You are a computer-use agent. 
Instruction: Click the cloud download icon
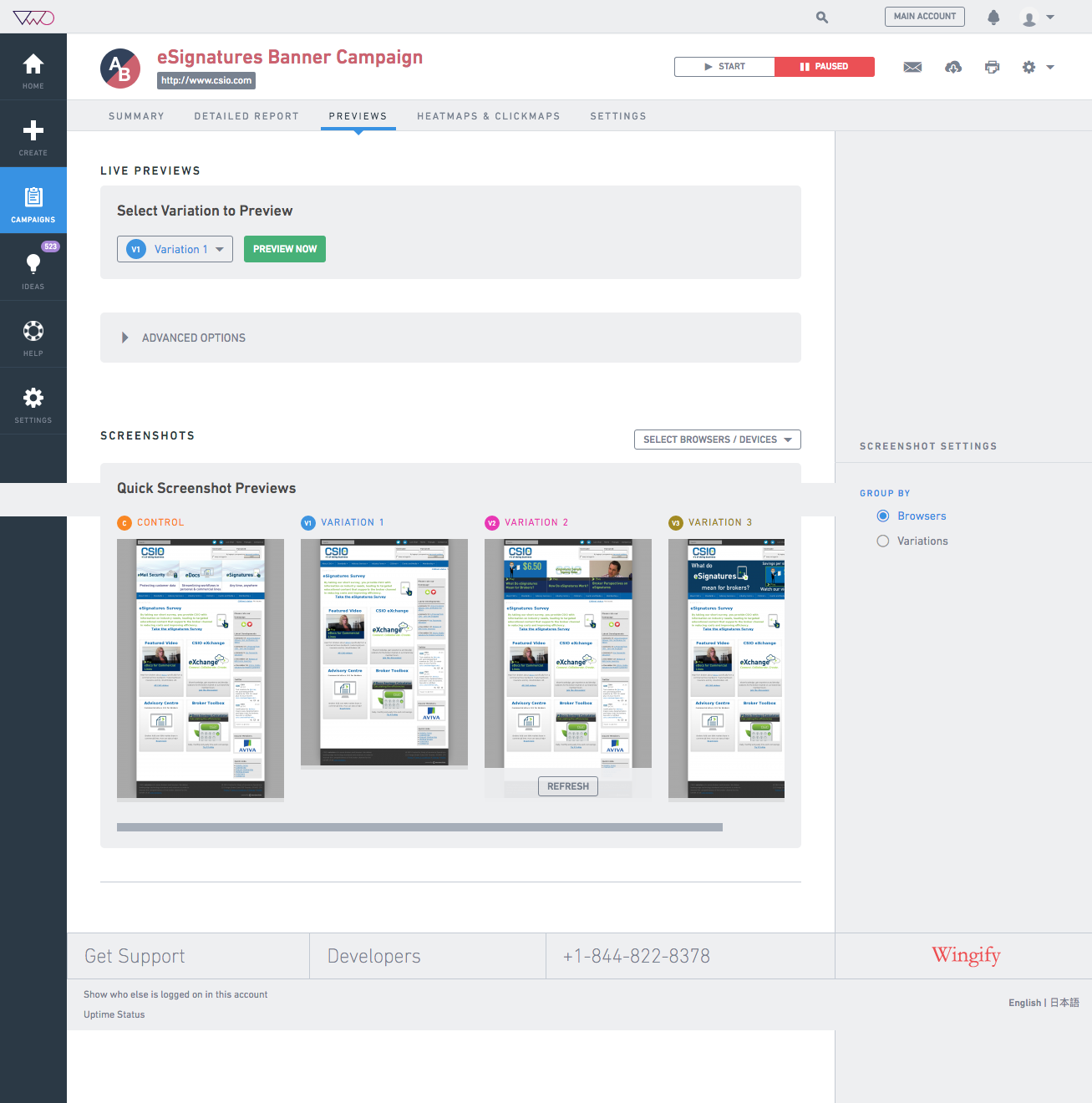(953, 67)
